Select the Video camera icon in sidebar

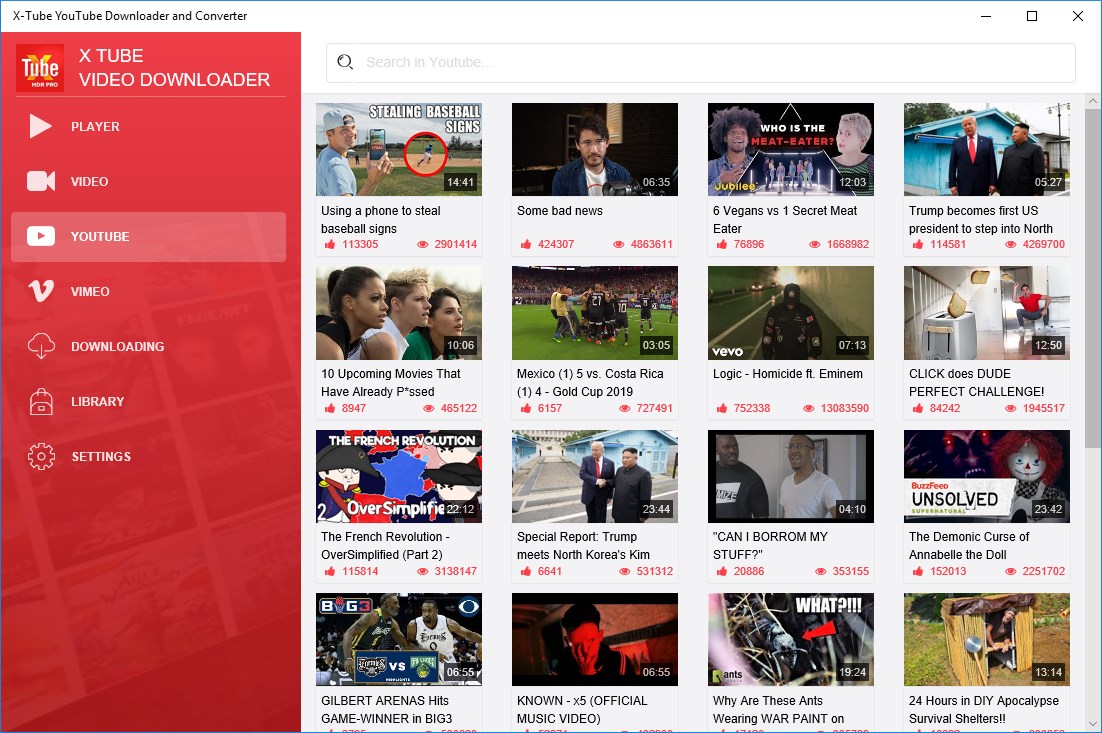41,181
